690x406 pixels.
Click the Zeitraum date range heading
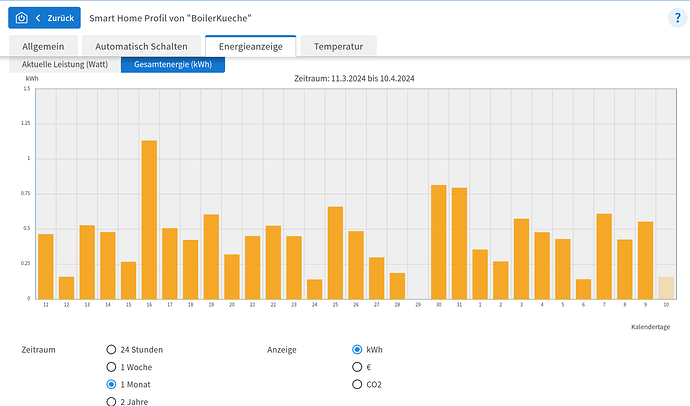(x=354, y=79)
